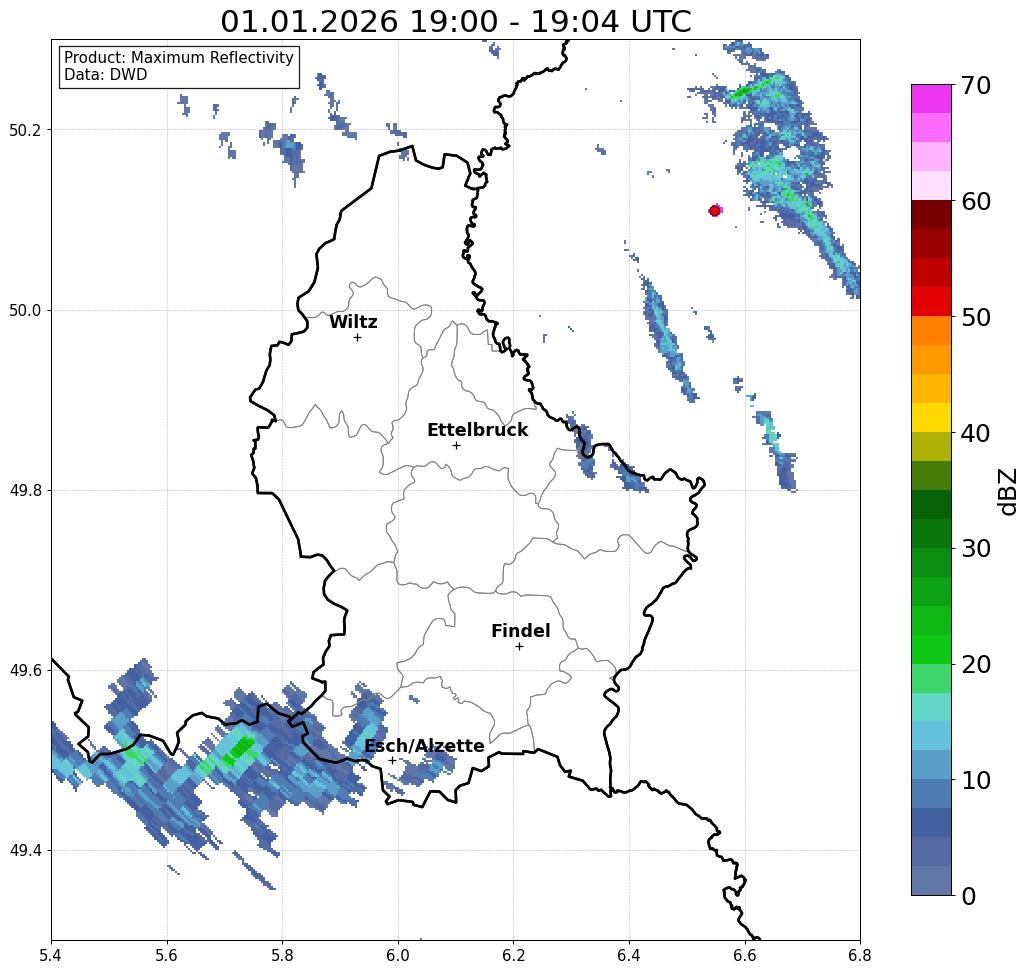Click the 49.6 latitude axis label

tap(25, 671)
